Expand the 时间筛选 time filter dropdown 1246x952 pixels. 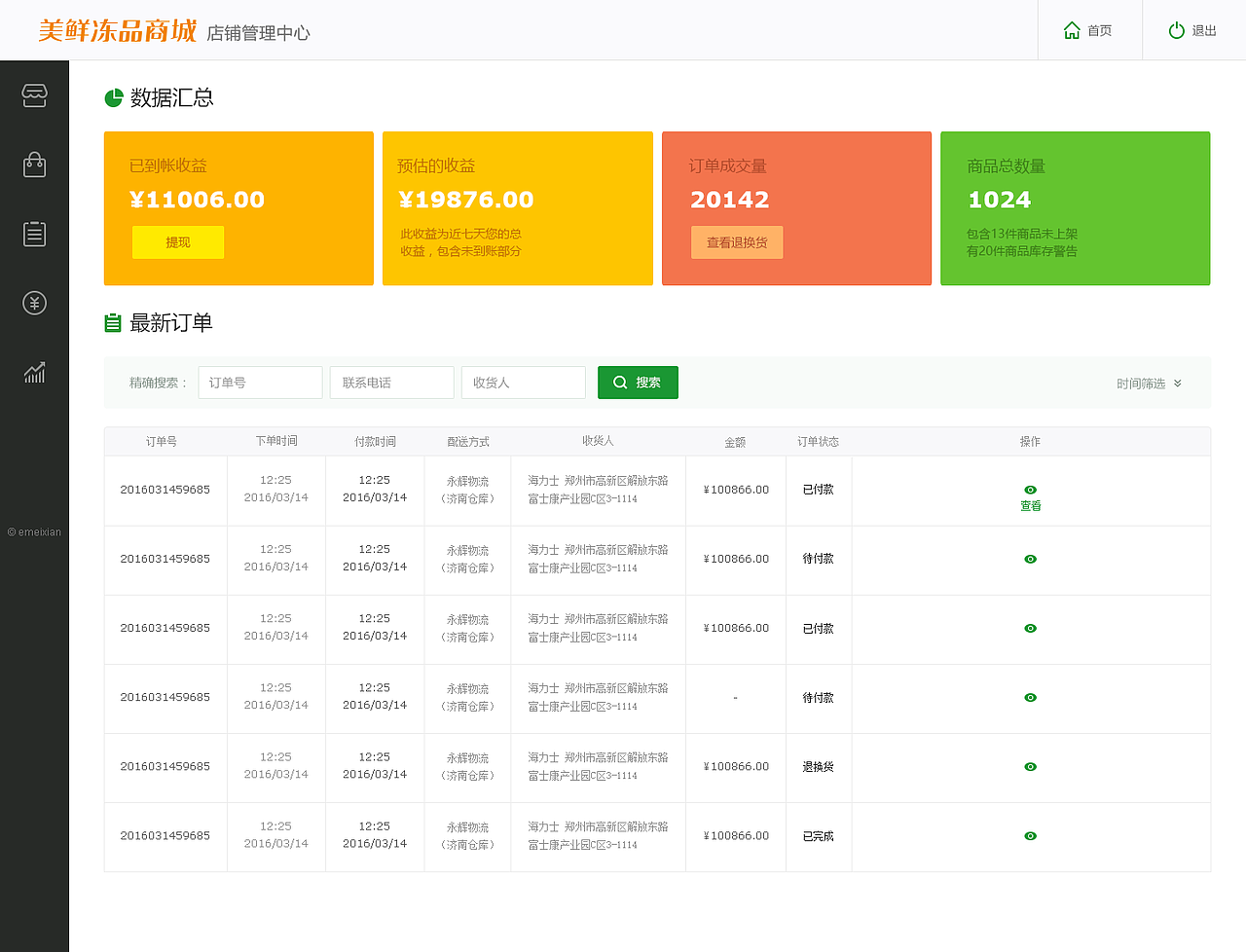point(1150,384)
